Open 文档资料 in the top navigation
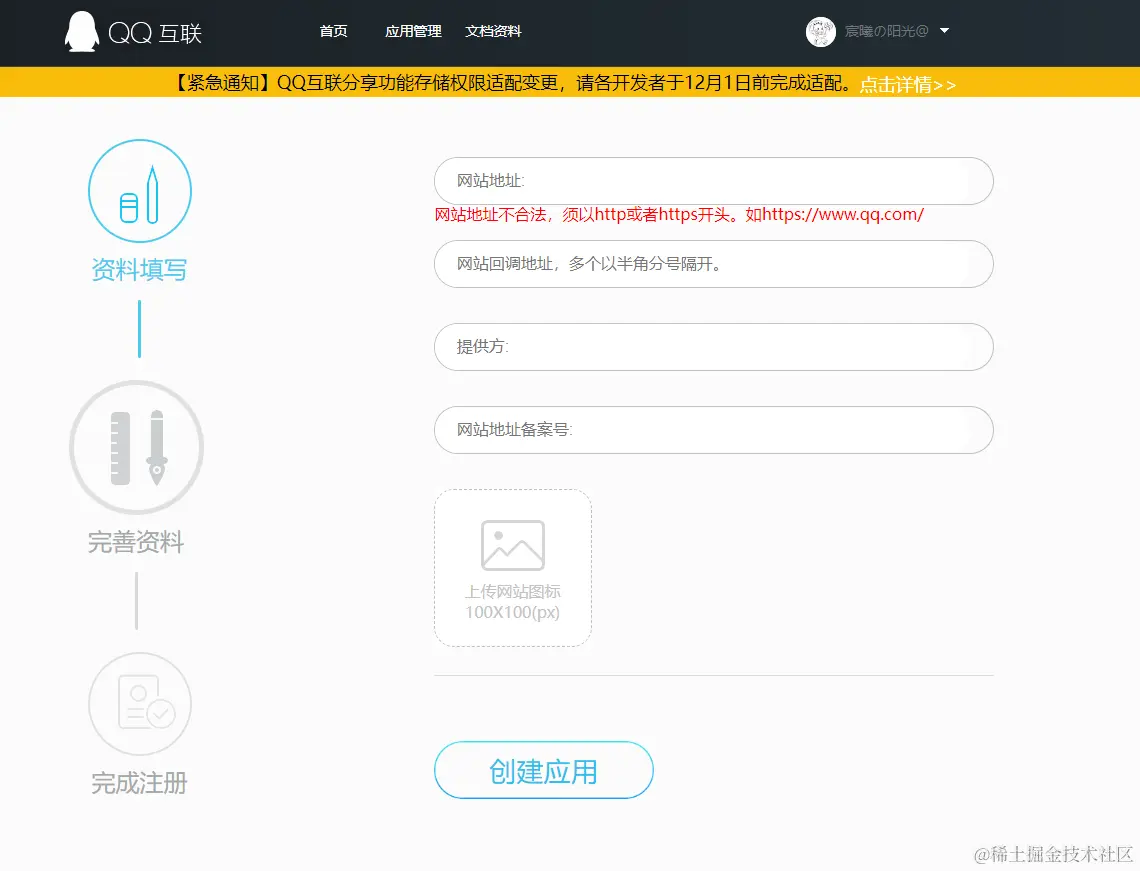This screenshot has width=1140, height=871. coord(493,31)
